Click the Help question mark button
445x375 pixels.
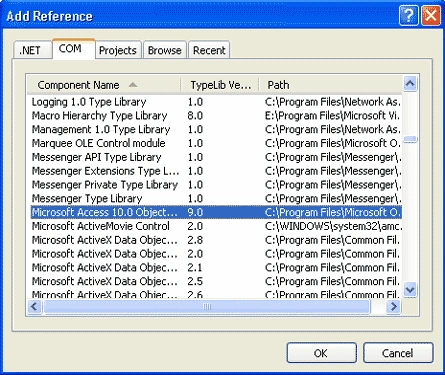[409, 15]
